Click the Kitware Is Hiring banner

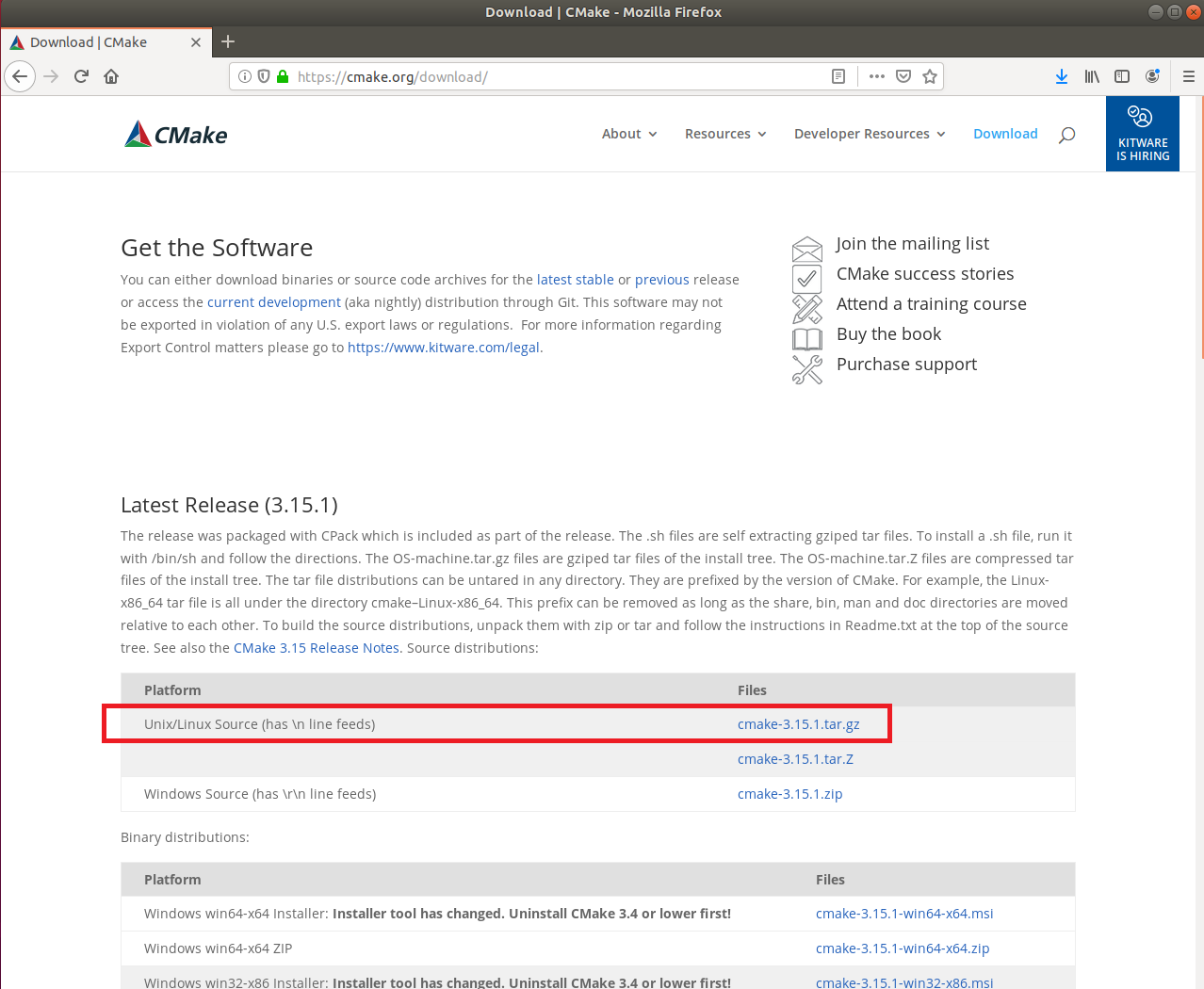point(1143,134)
